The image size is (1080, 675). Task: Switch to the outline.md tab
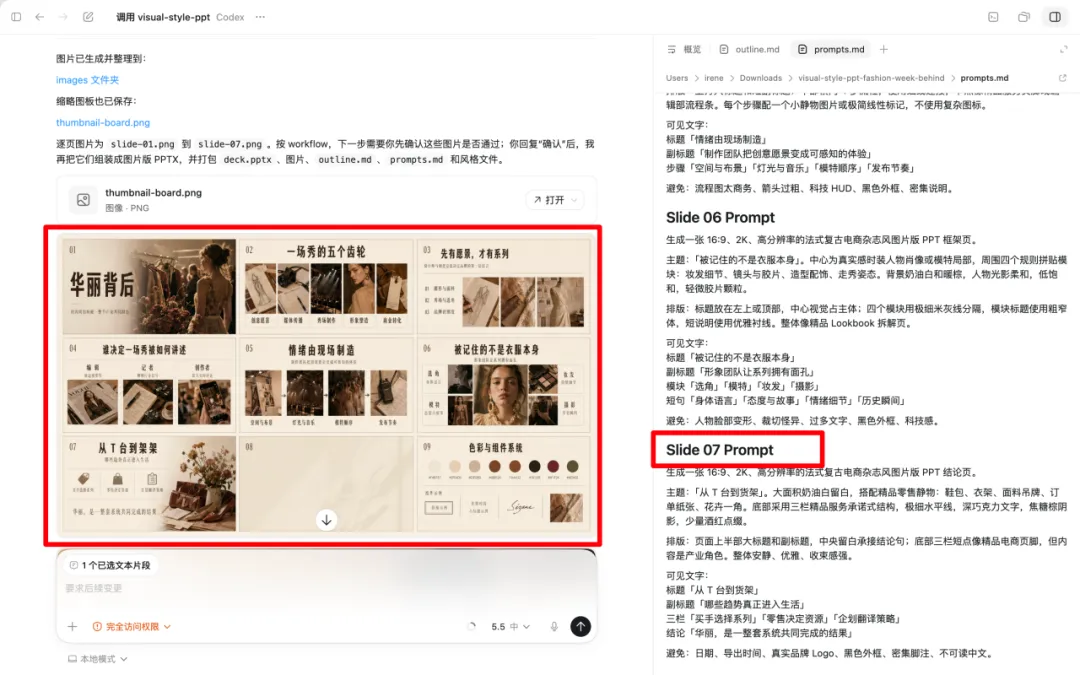(x=749, y=49)
